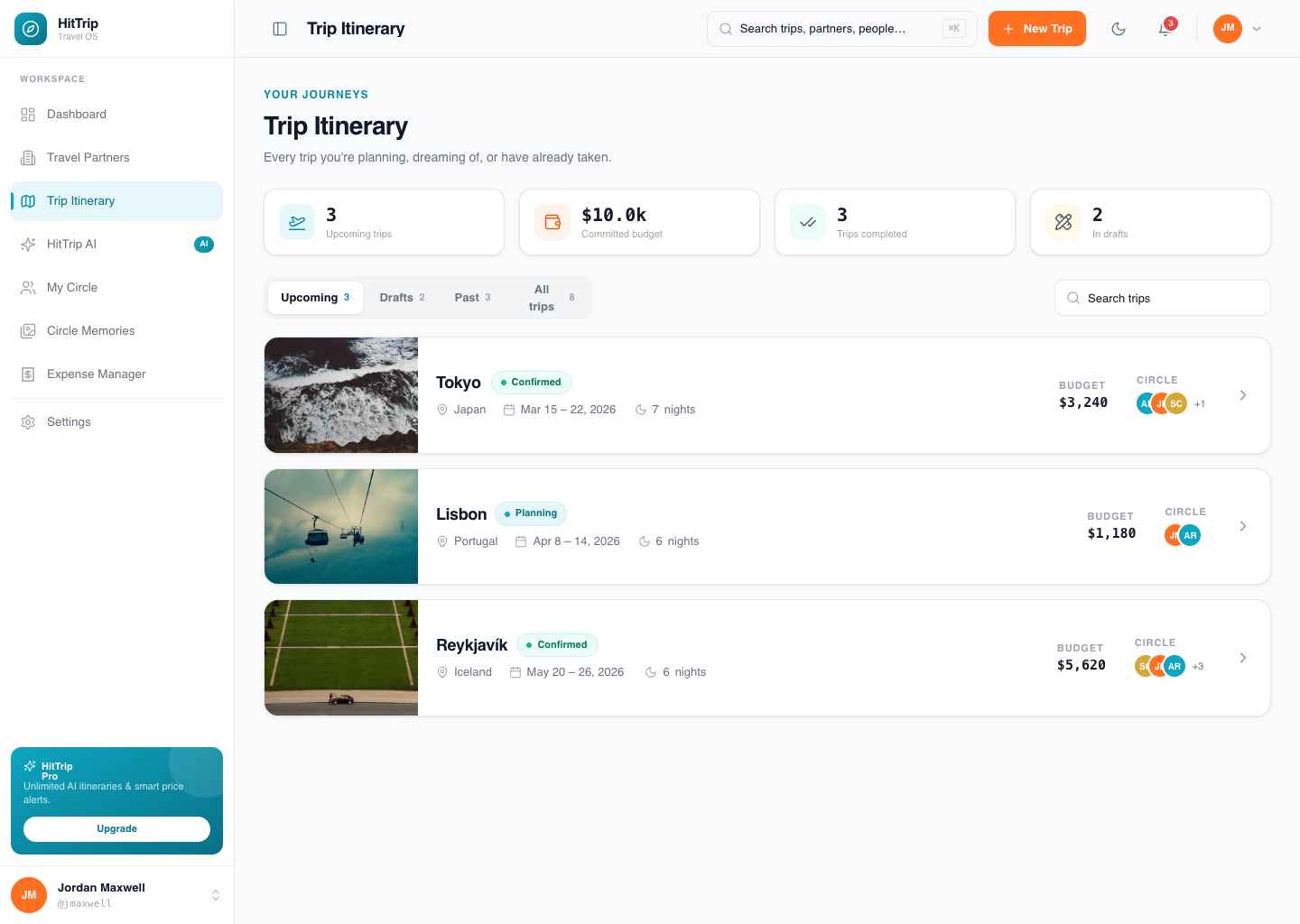Click the Lisbon trip title
The height and width of the screenshot is (924, 1300).
click(x=461, y=514)
